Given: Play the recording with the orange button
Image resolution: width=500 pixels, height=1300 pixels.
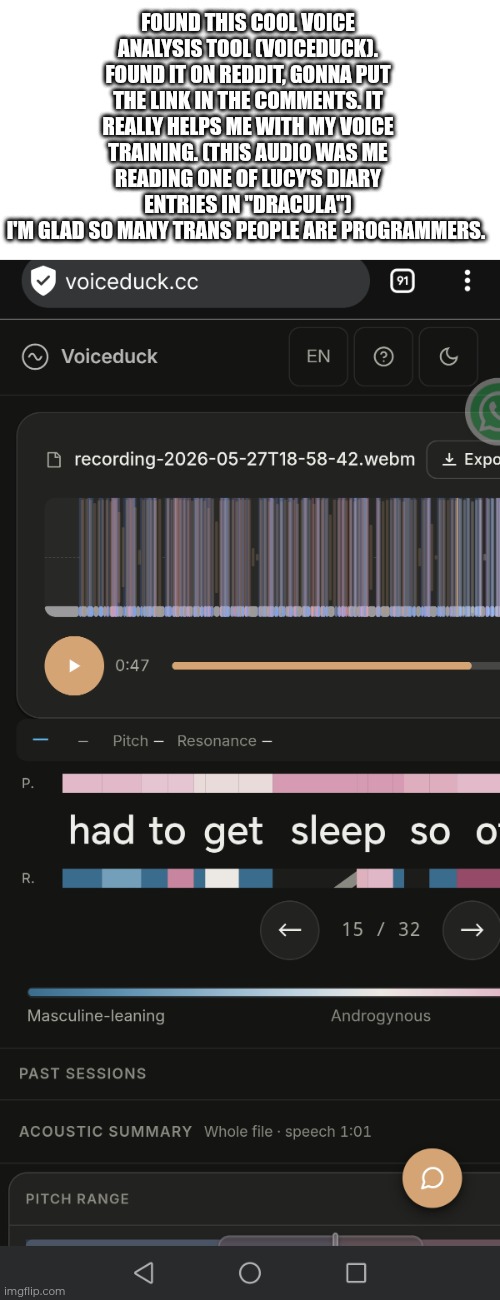Looking at the screenshot, I should [x=74, y=666].
